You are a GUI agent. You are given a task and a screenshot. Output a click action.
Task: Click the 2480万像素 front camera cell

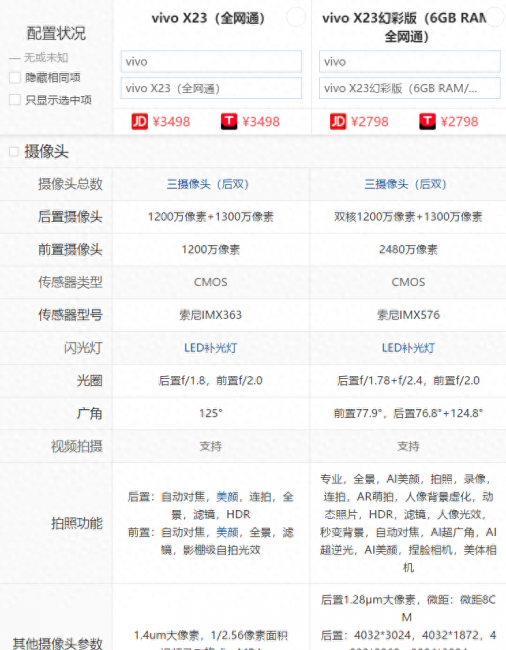pos(408,250)
